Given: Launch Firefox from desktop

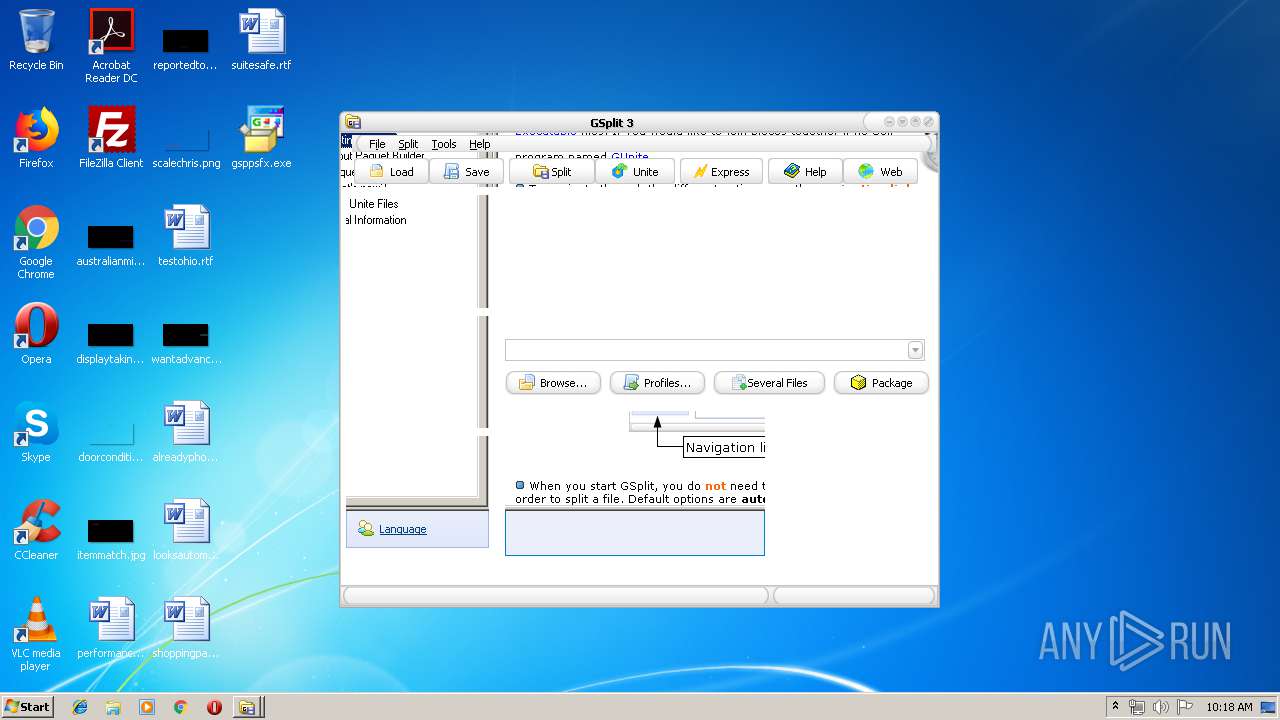Looking at the screenshot, I should (x=36, y=138).
